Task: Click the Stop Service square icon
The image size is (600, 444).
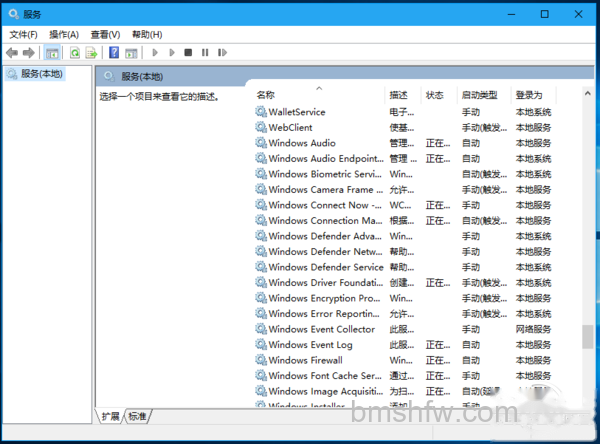Action: coord(188,52)
